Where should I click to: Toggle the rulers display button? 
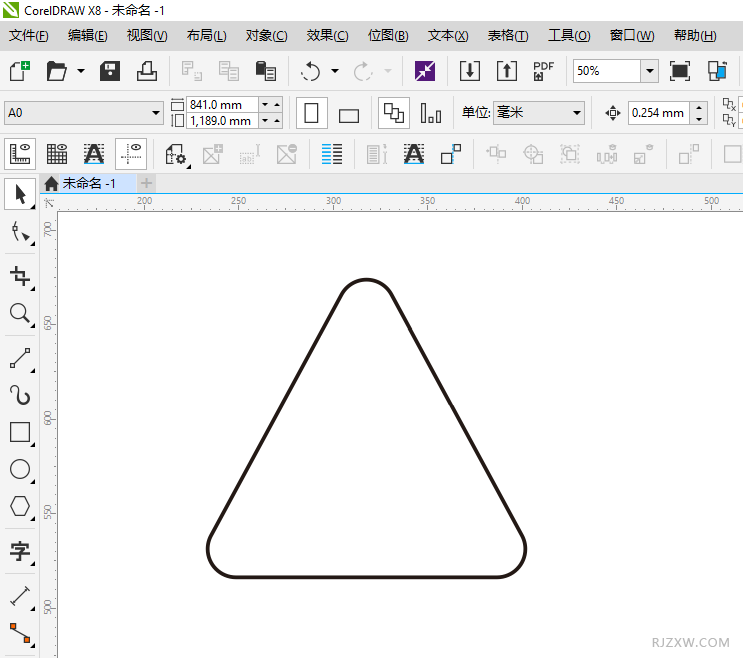[20, 154]
